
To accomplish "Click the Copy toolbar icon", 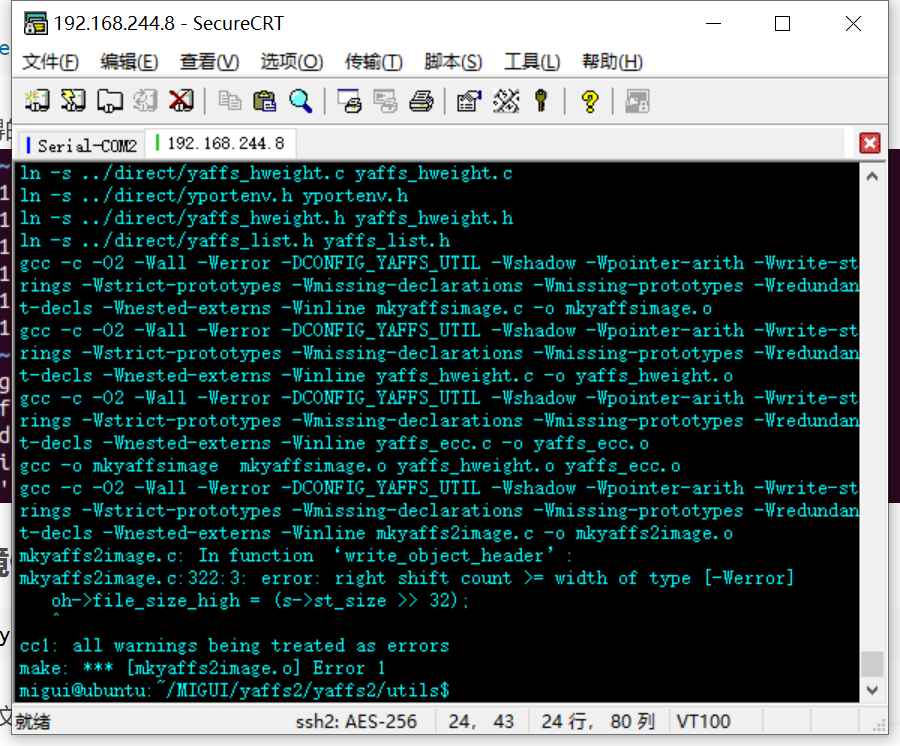I will [x=230, y=101].
